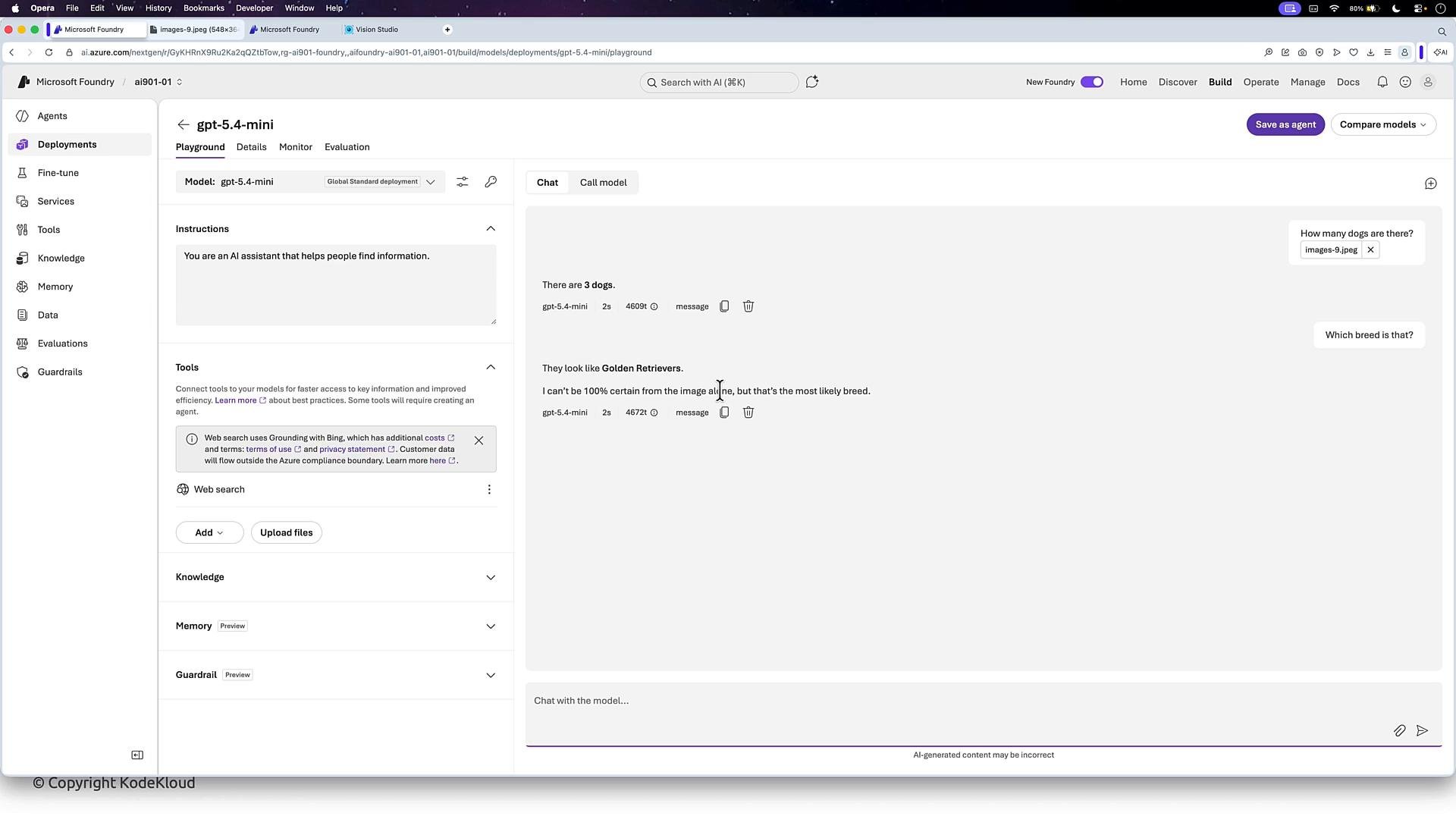Select the Call model tab

pyautogui.click(x=603, y=183)
